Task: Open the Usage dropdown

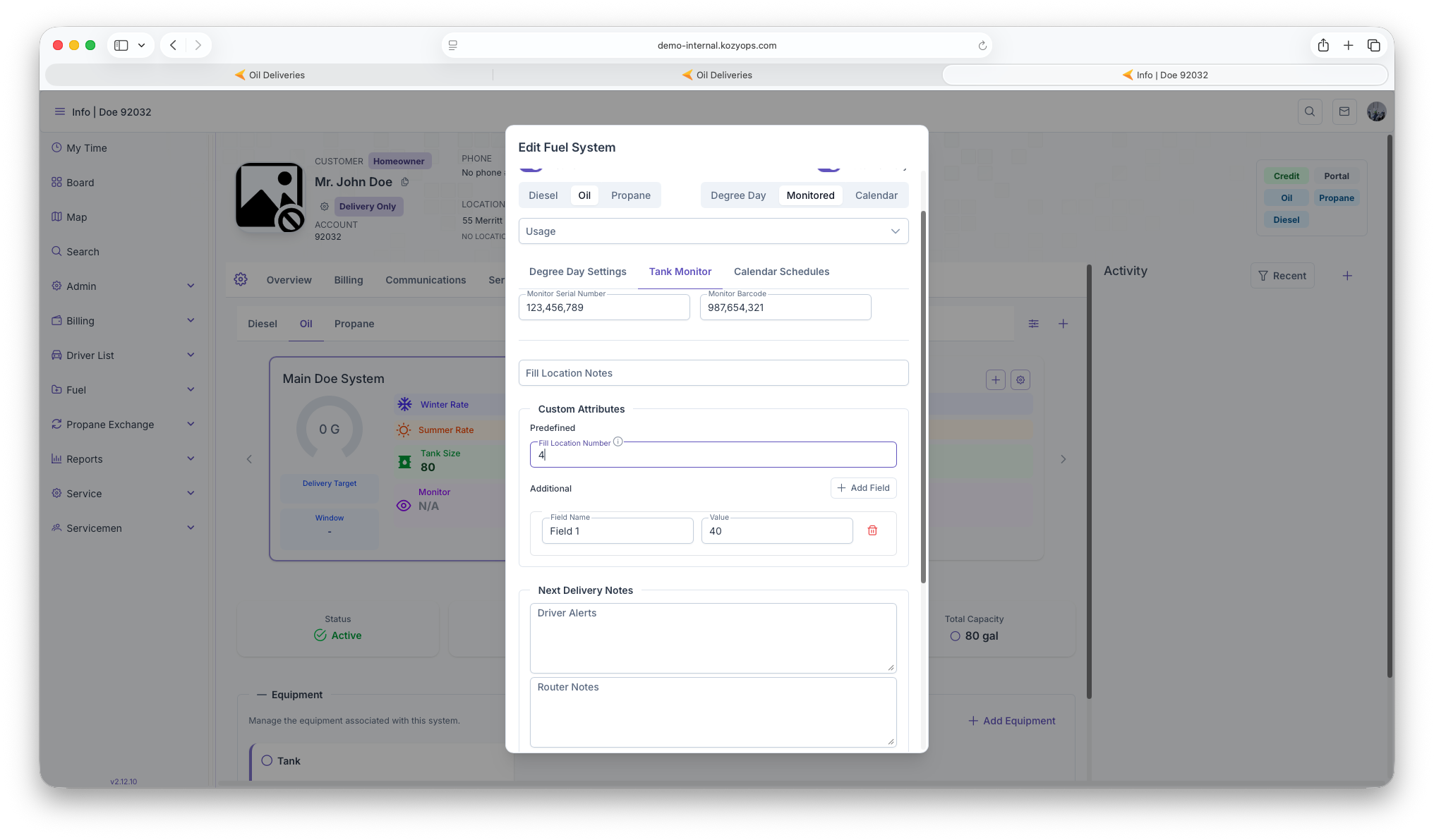Action: (x=713, y=231)
